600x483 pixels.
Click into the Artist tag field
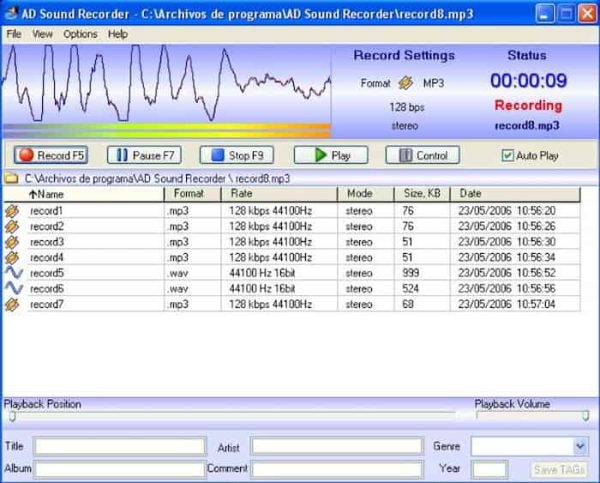pyautogui.click(x=337, y=446)
